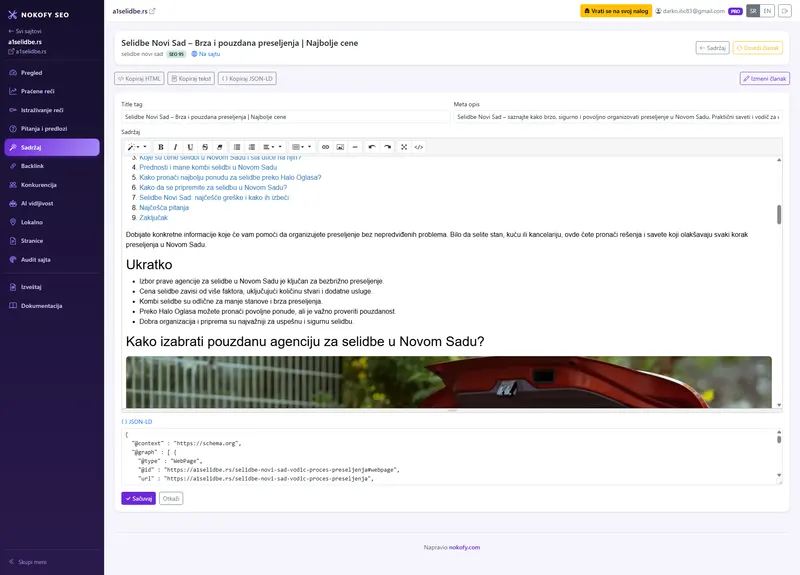Screen dimensions: 800x575
Task: Redo the last editor change
Action: pyautogui.click(x=387, y=147)
